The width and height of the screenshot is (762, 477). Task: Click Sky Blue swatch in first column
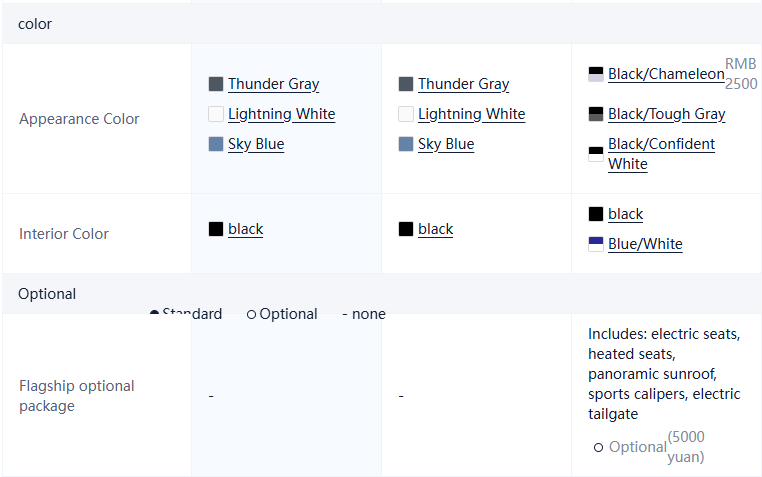[x=215, y=144]
